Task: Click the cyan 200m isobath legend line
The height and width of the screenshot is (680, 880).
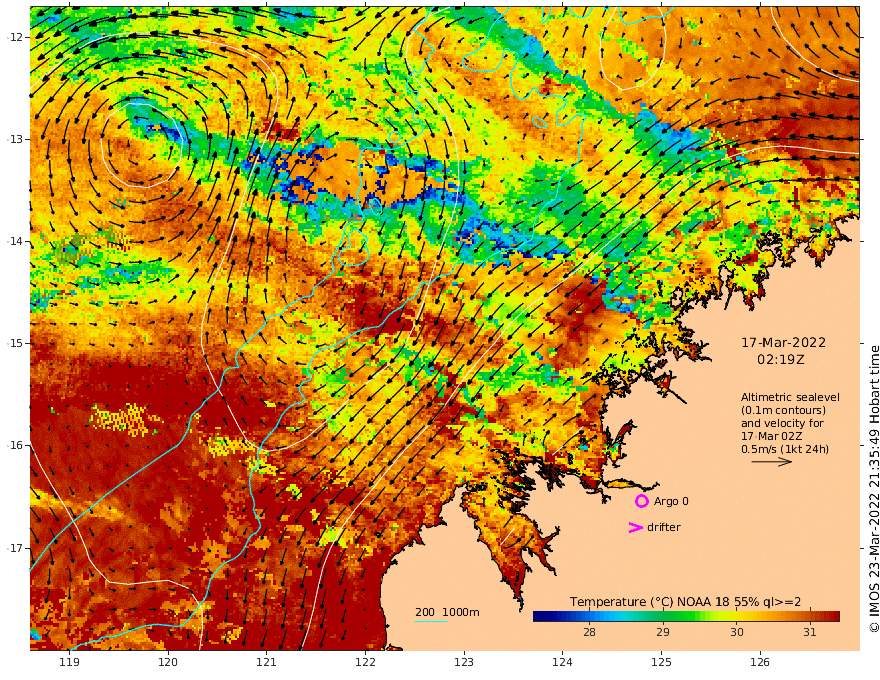Action: click(431, 622)
